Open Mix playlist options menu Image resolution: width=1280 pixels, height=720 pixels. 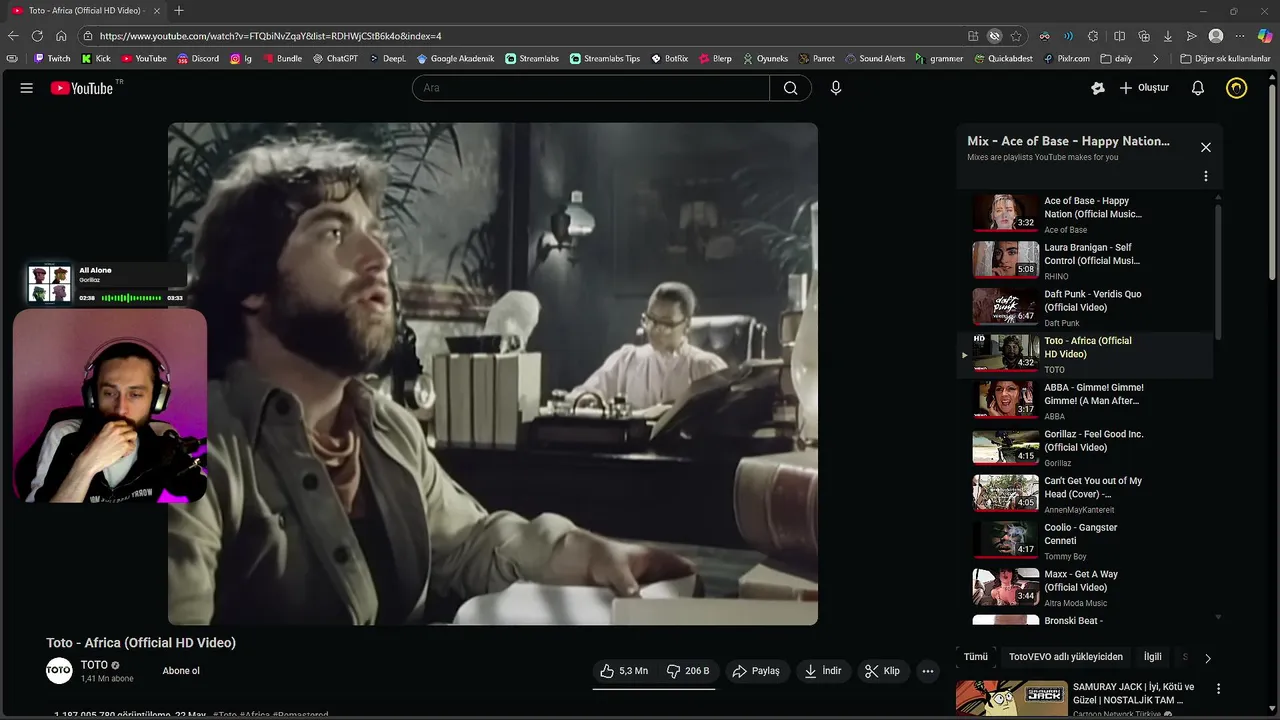coord(1206,176)
